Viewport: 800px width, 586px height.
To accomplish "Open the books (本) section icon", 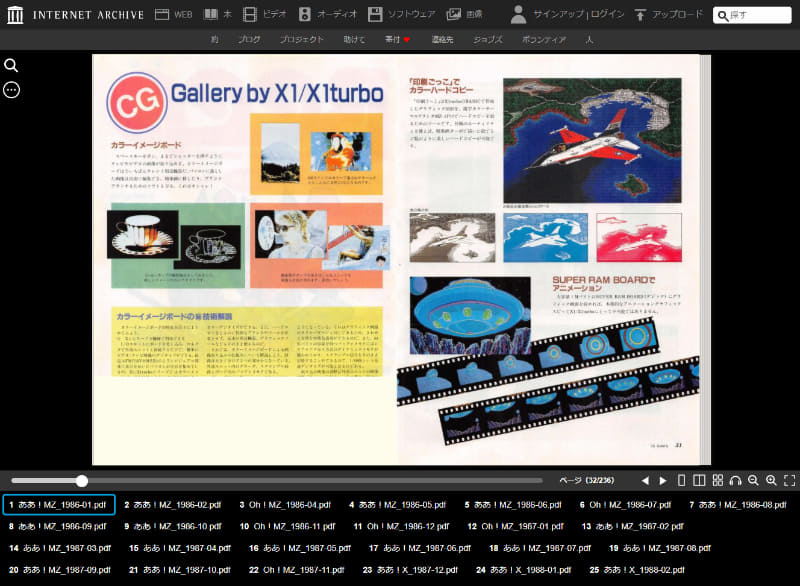I will tap(210, 14).
